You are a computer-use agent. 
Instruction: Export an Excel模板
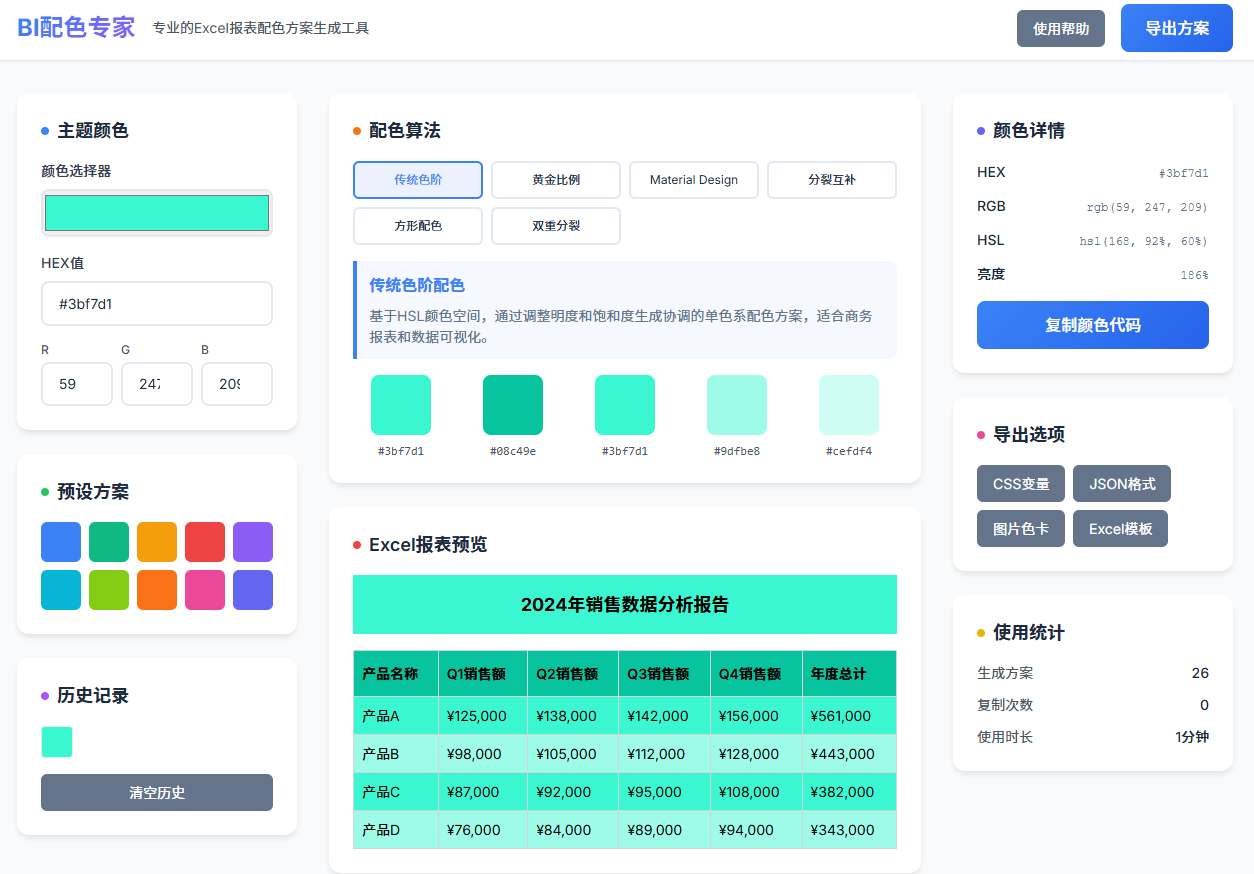pos(1119,529)
